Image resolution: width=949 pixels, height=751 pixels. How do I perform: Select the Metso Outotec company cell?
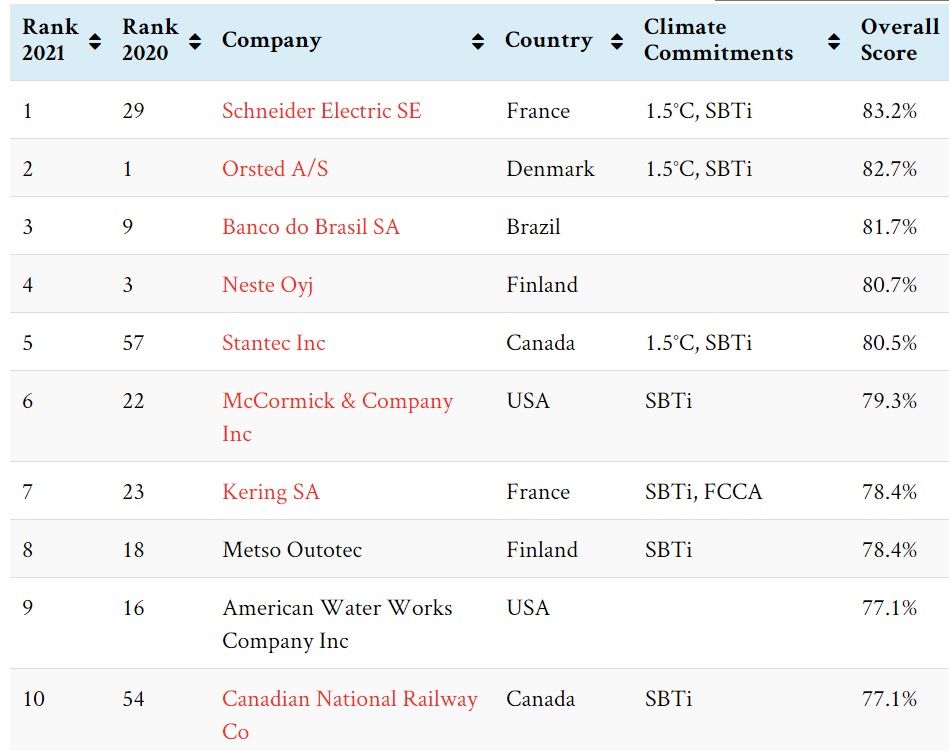[292, 550]
